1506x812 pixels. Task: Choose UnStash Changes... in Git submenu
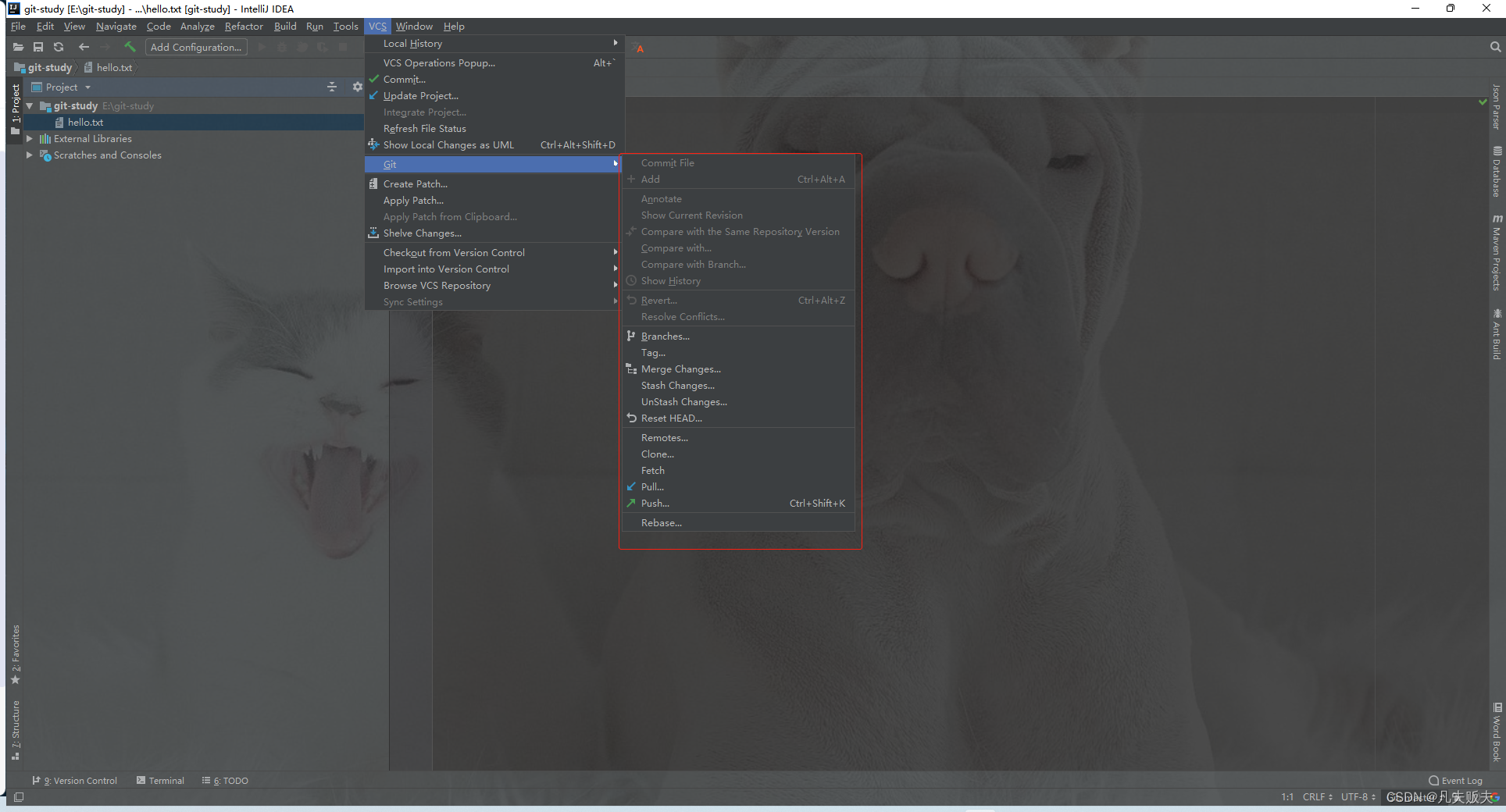point(738,401)
